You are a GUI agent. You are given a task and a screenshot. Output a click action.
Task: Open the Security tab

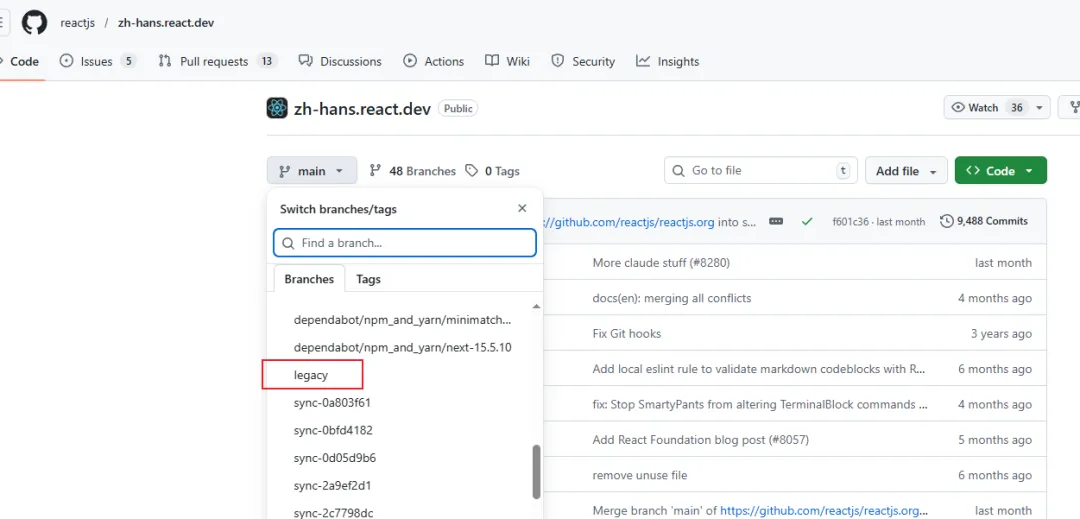click(583, 61)
